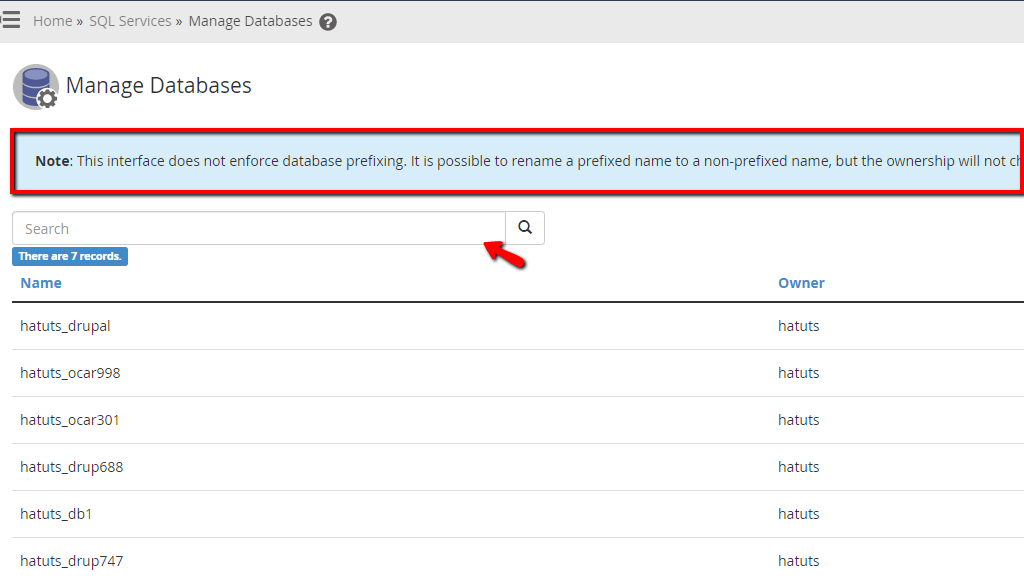Click owner hatuts in hatuts_drup688 row
Image resolution: width=1024 pixels, height=576 pixels.
(799, 467)
